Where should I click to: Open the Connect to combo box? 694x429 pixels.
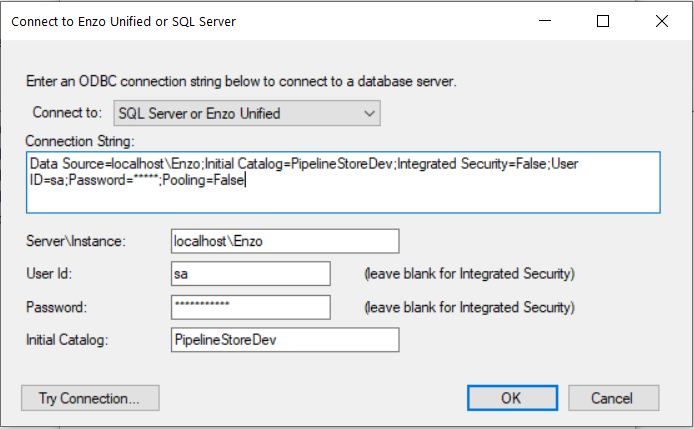(247, 113)
